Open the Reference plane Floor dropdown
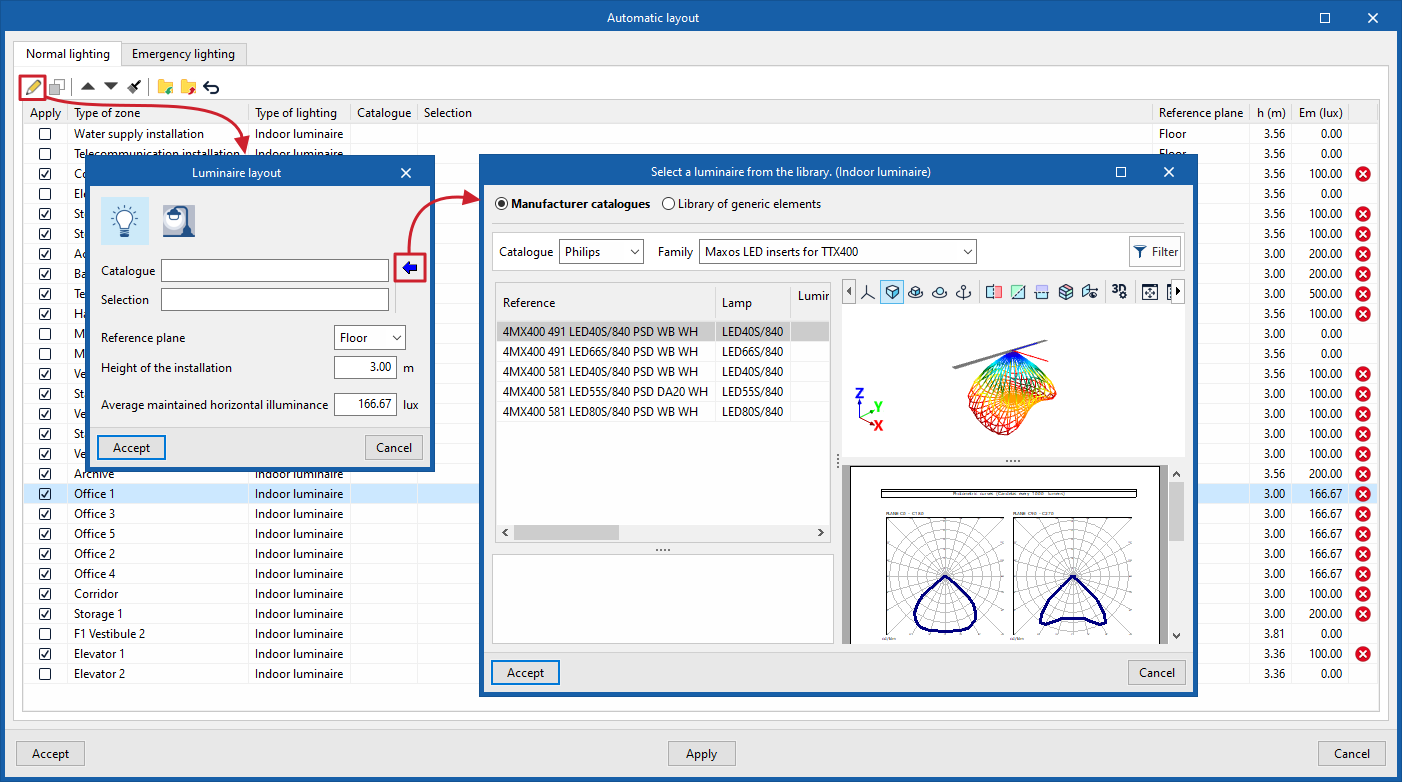 tap(370, 338)
